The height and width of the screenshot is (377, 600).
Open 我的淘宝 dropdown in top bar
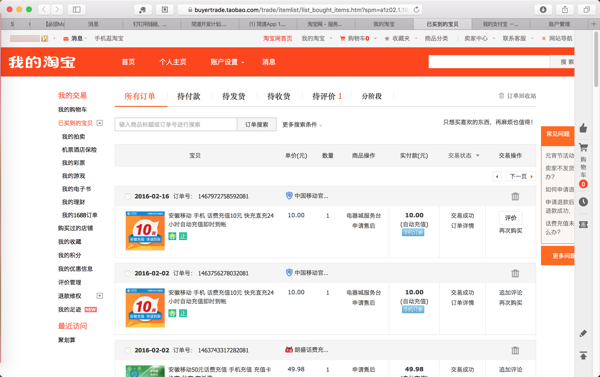point(317,38)
